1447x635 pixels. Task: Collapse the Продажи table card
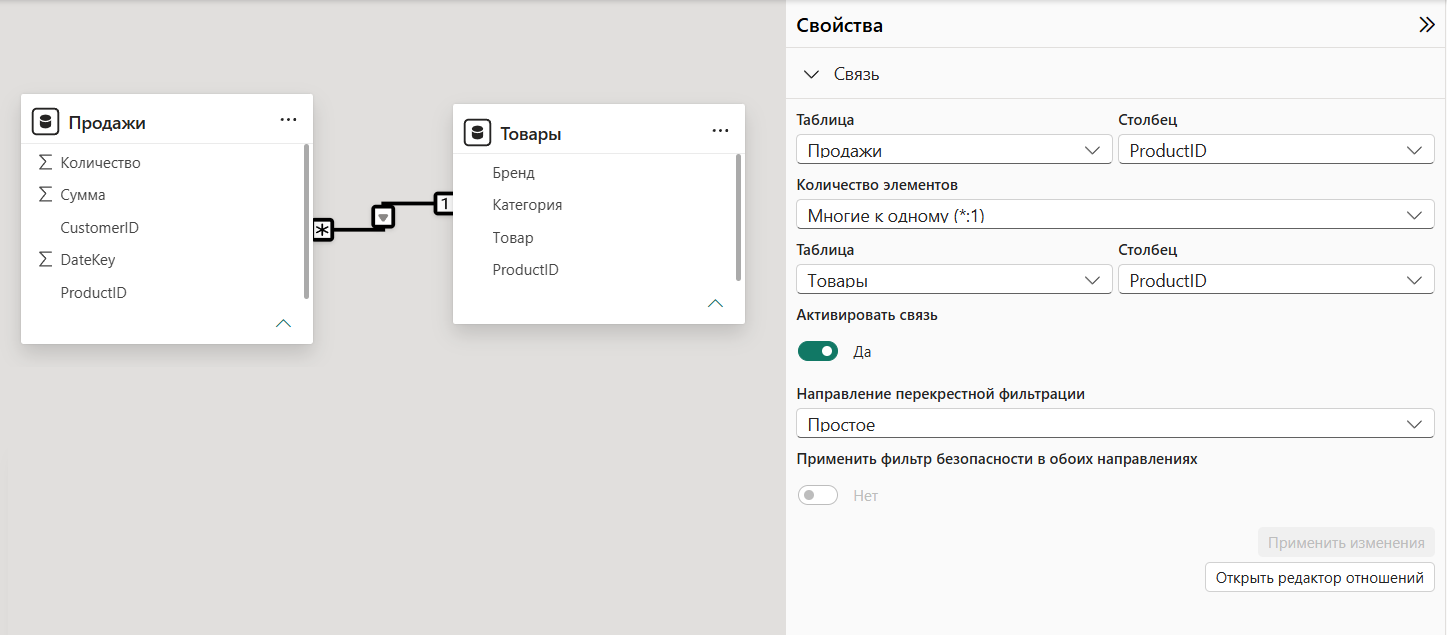click(x=284, y=323)
